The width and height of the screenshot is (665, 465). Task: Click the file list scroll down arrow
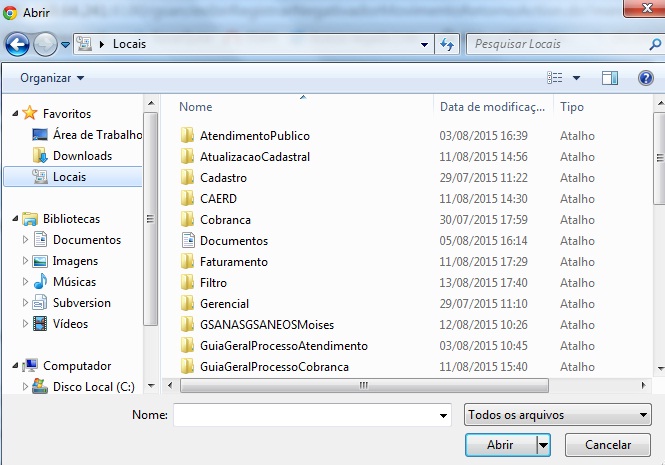(x=660, y=369)
